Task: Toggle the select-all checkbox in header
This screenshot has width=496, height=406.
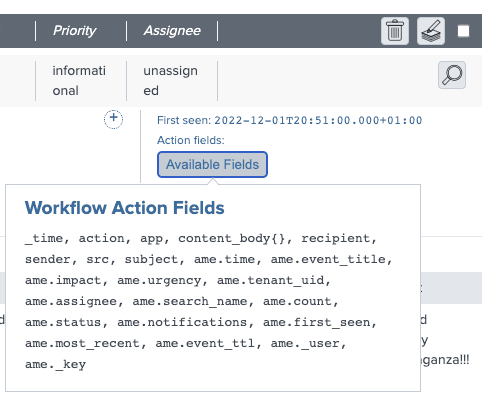Action: tap(463, 31)
